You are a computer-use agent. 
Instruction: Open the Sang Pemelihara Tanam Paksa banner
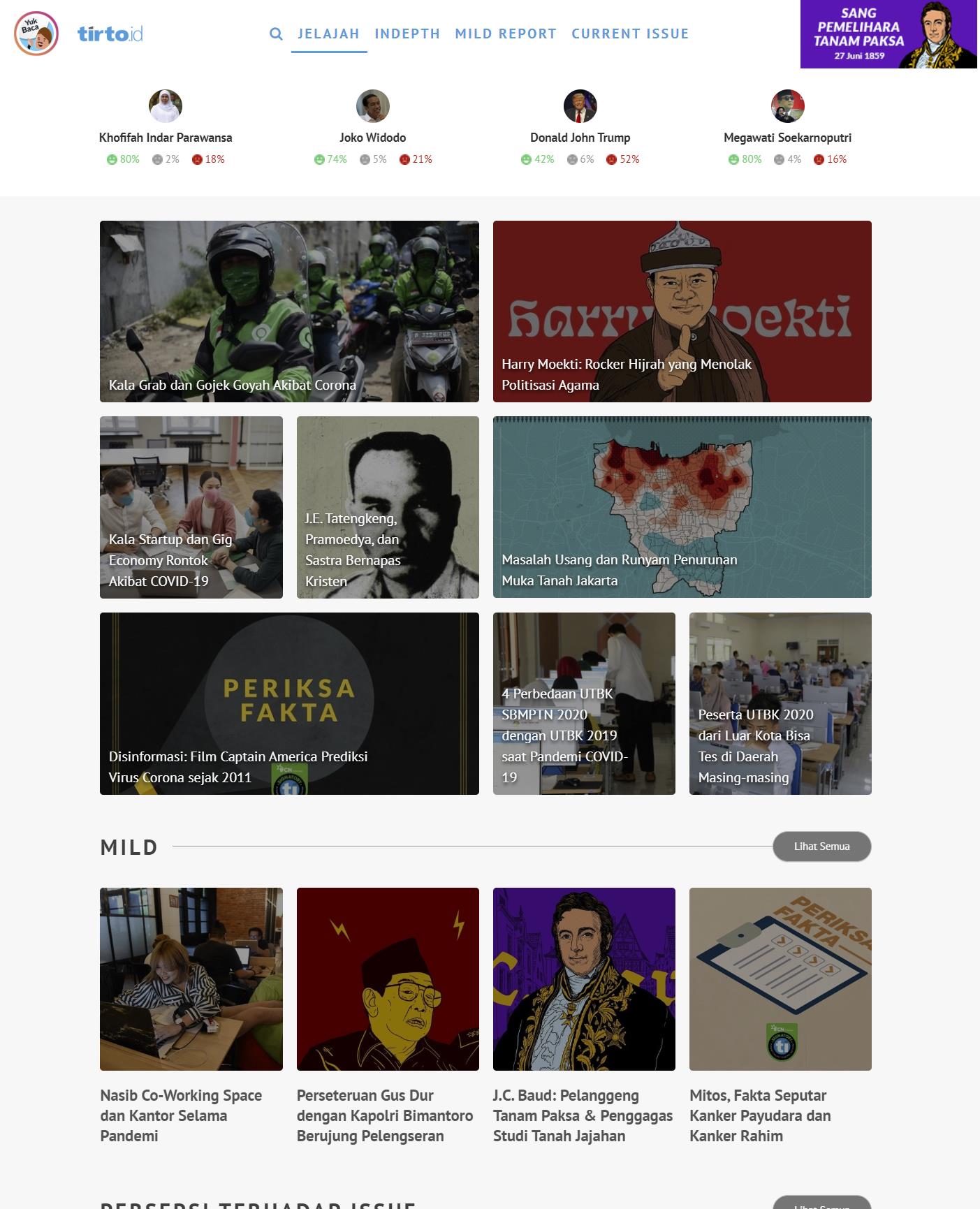point(888,34)
